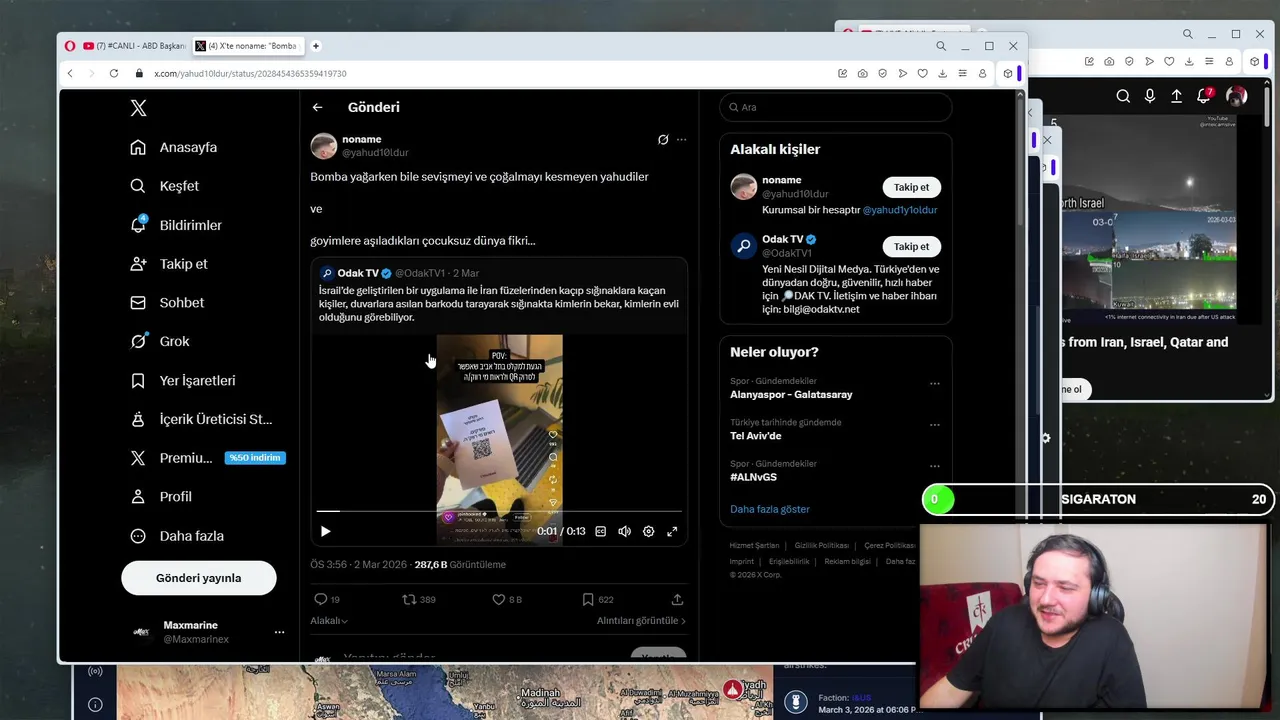
Task: Open the extensions cube icon in toolbar
Action: 1008,73
